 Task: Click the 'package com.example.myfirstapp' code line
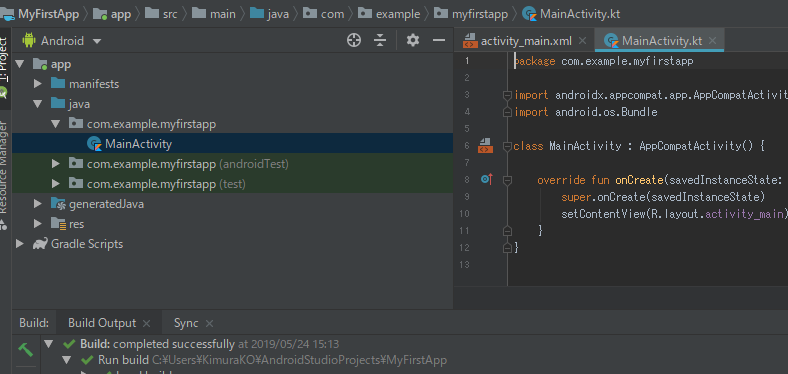click(x=604, y=61)
